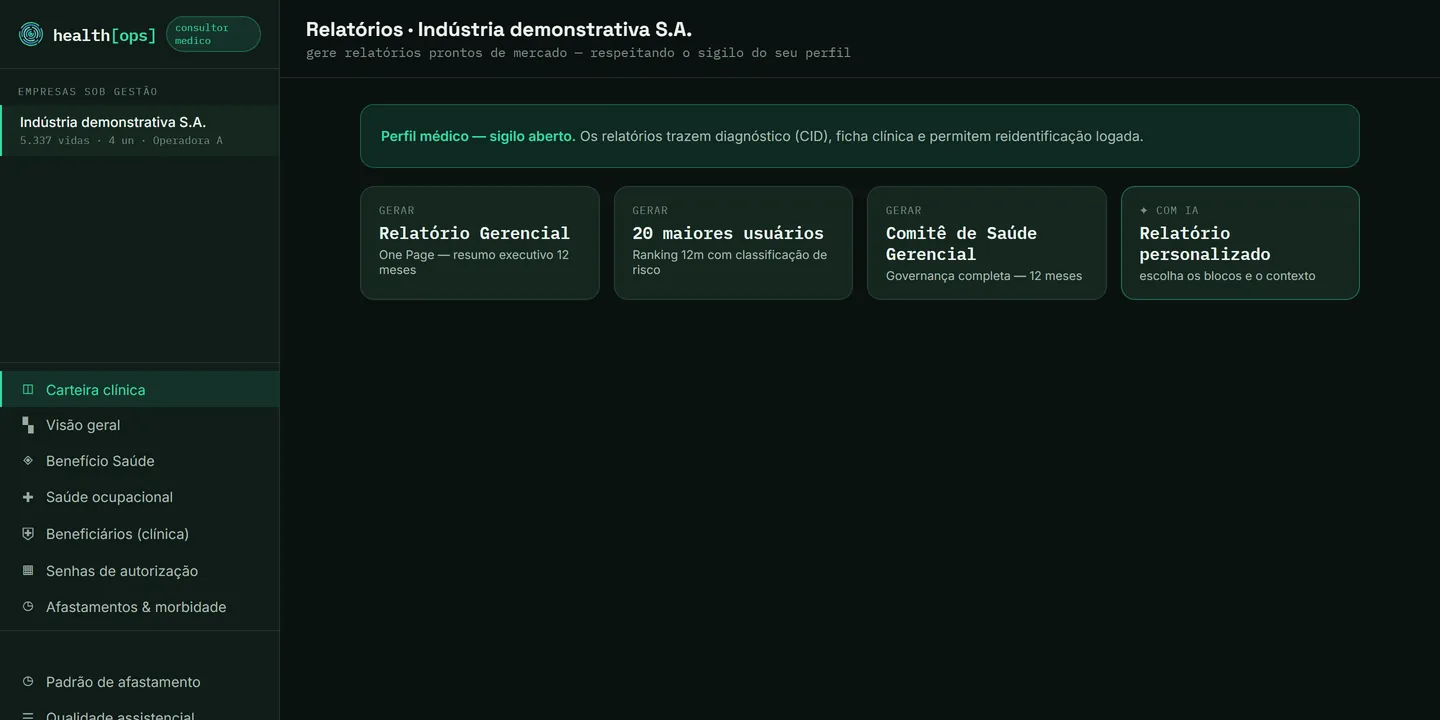Select Indústria demonstrativa S.A. company

(140, 130)
